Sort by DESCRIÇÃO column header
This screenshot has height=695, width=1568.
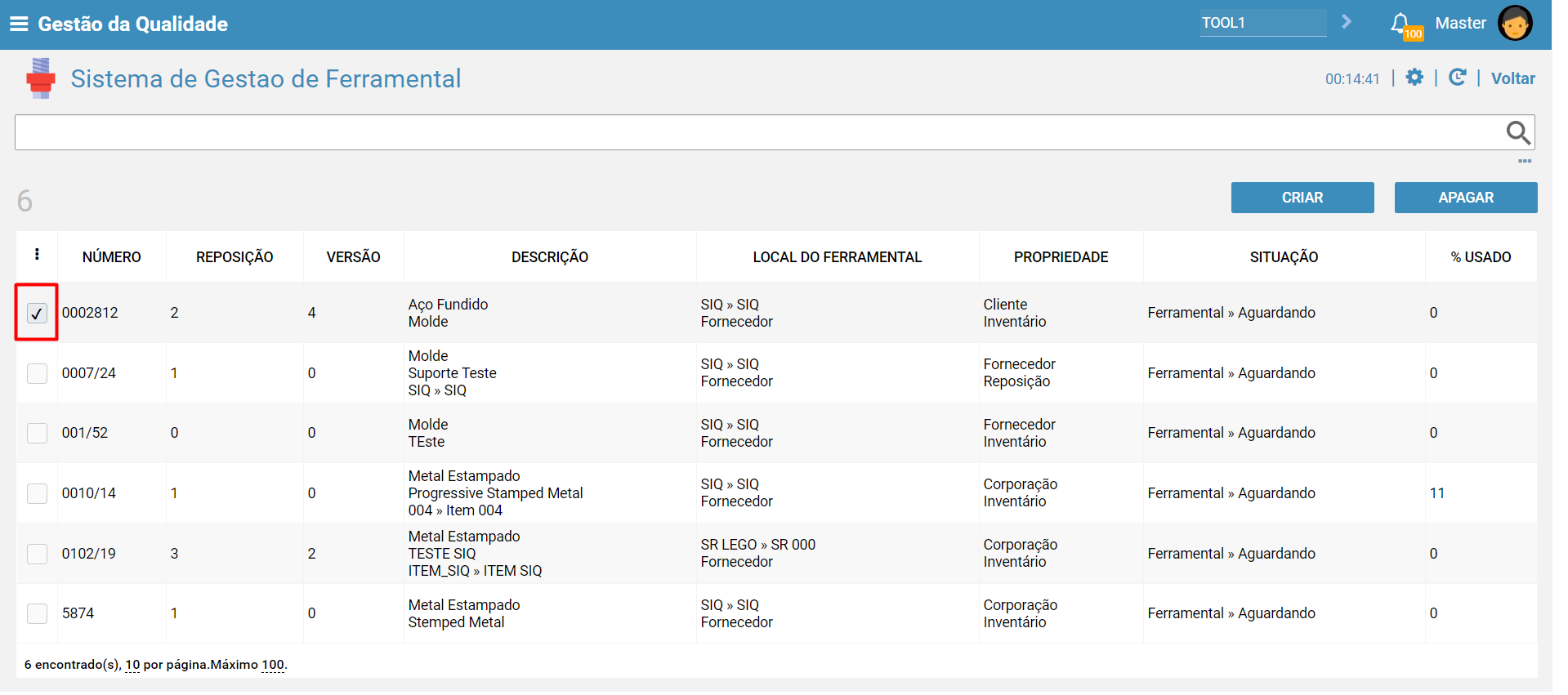pos(550,257)
